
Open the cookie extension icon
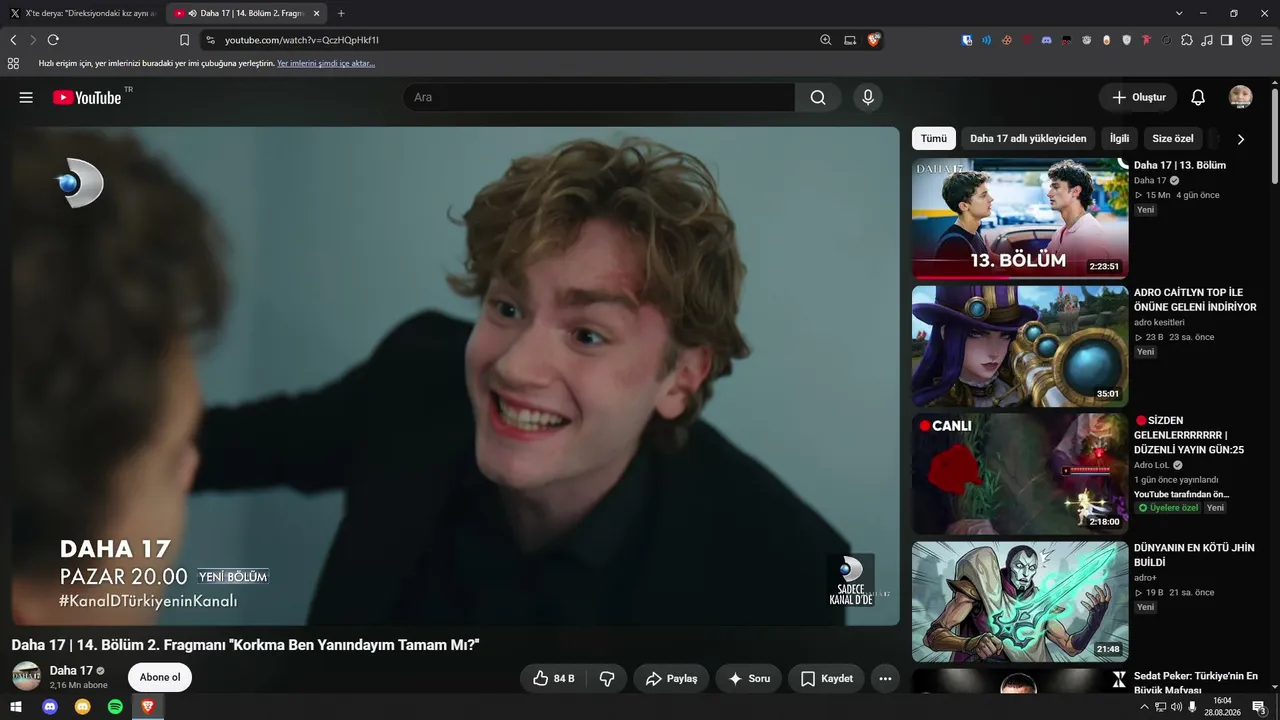click(1007, 40)
